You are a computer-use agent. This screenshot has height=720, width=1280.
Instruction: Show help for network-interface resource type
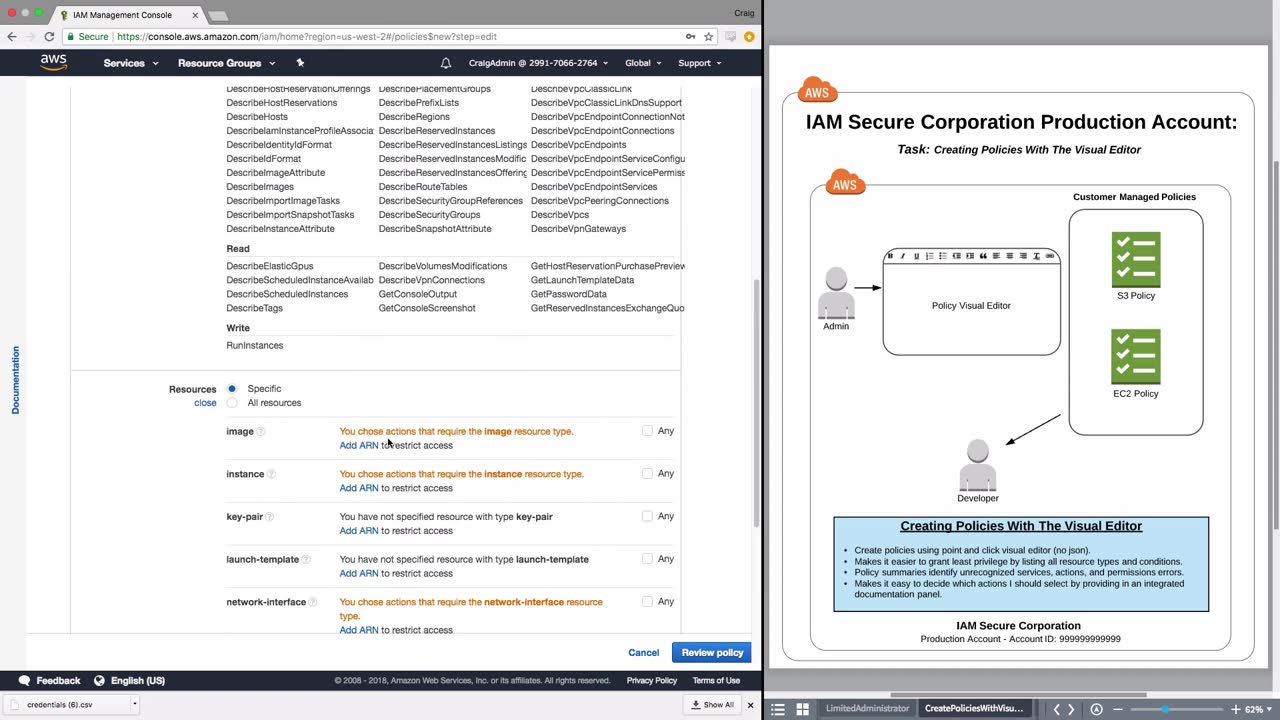click(313, 602)
